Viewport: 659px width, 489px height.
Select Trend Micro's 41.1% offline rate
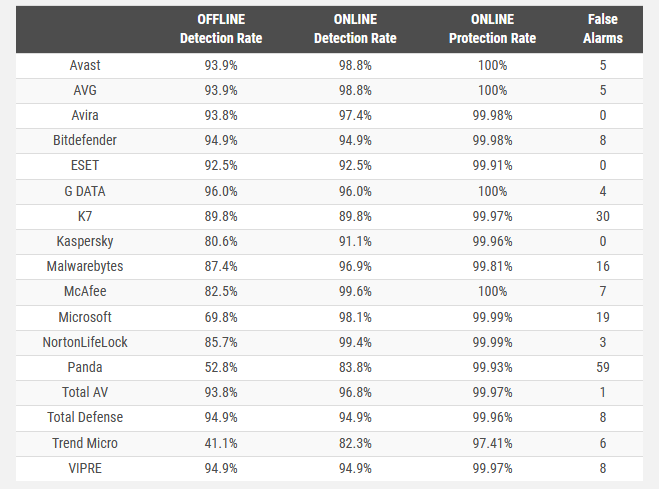220,443
